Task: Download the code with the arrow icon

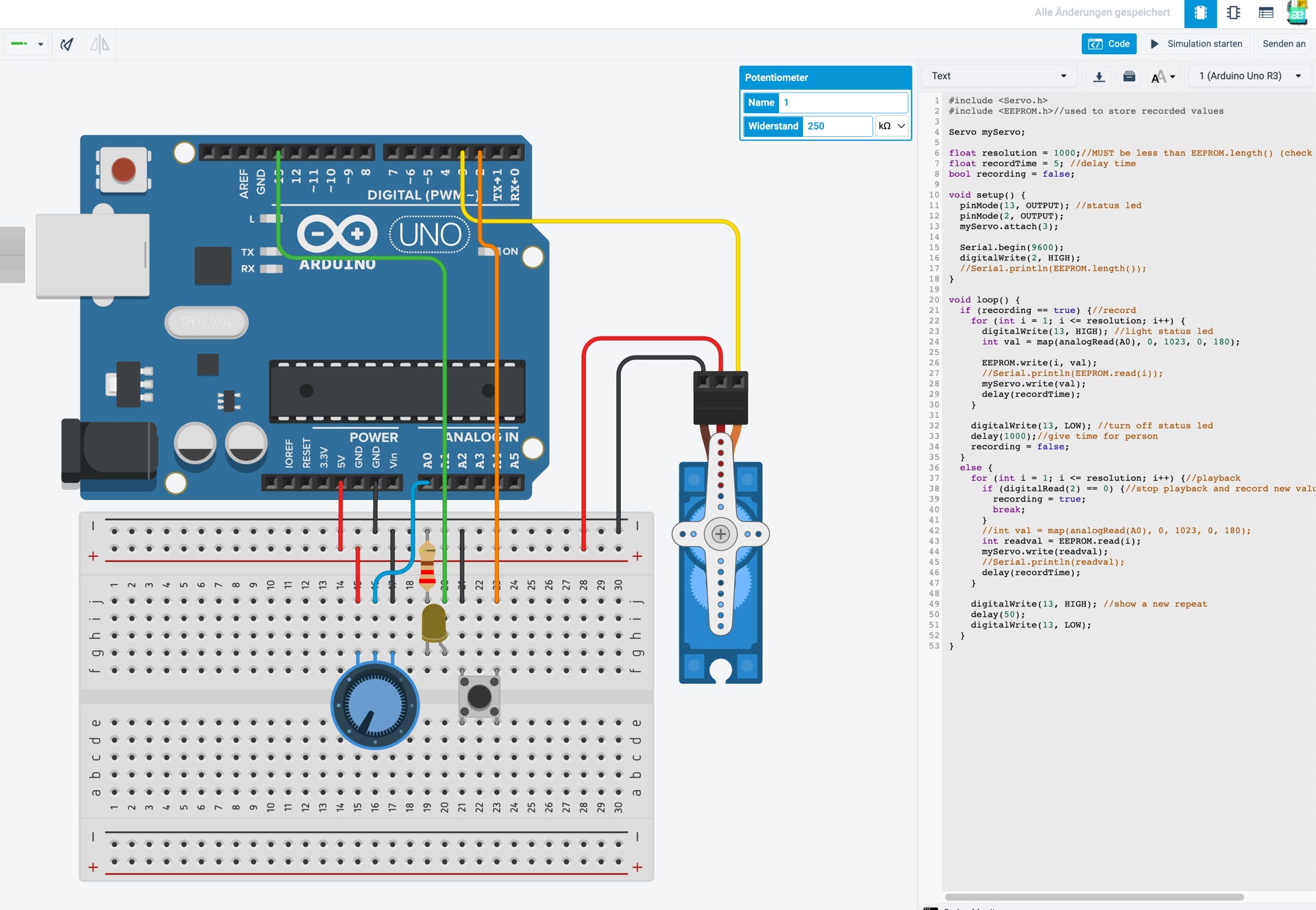Action: tap(1099, 76)
